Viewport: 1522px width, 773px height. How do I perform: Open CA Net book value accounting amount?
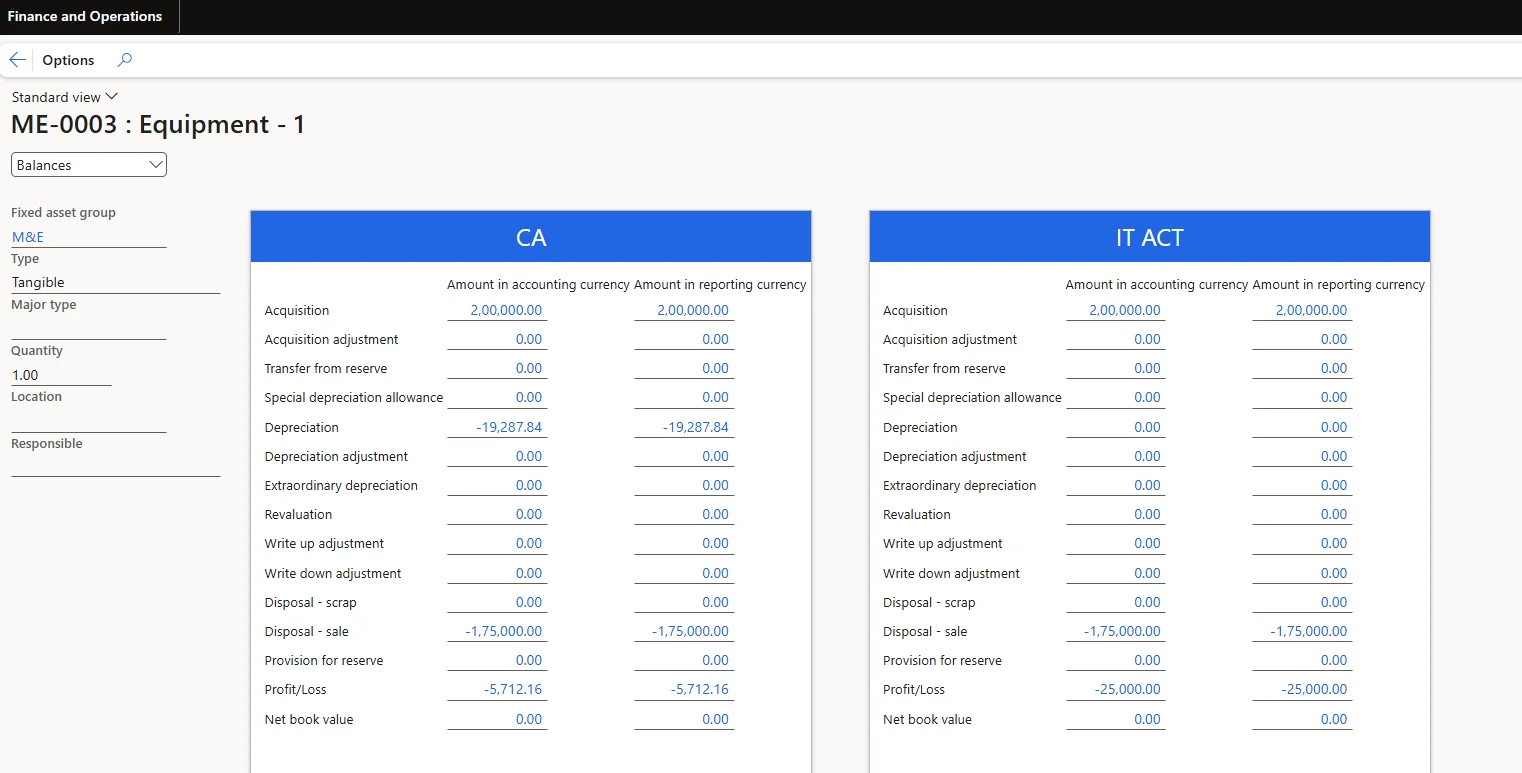tap(497, 719)
